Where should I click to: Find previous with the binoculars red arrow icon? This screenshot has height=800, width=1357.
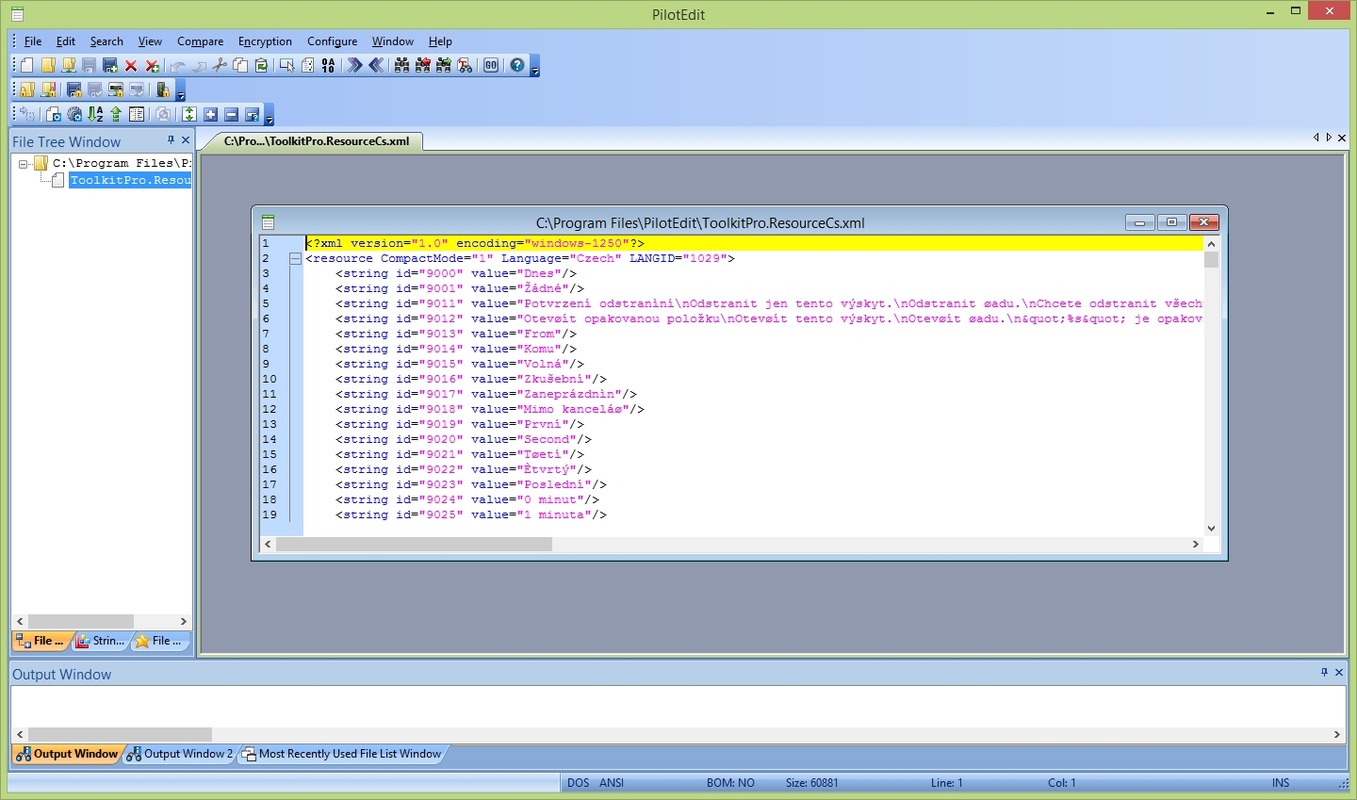pos(423,65)
